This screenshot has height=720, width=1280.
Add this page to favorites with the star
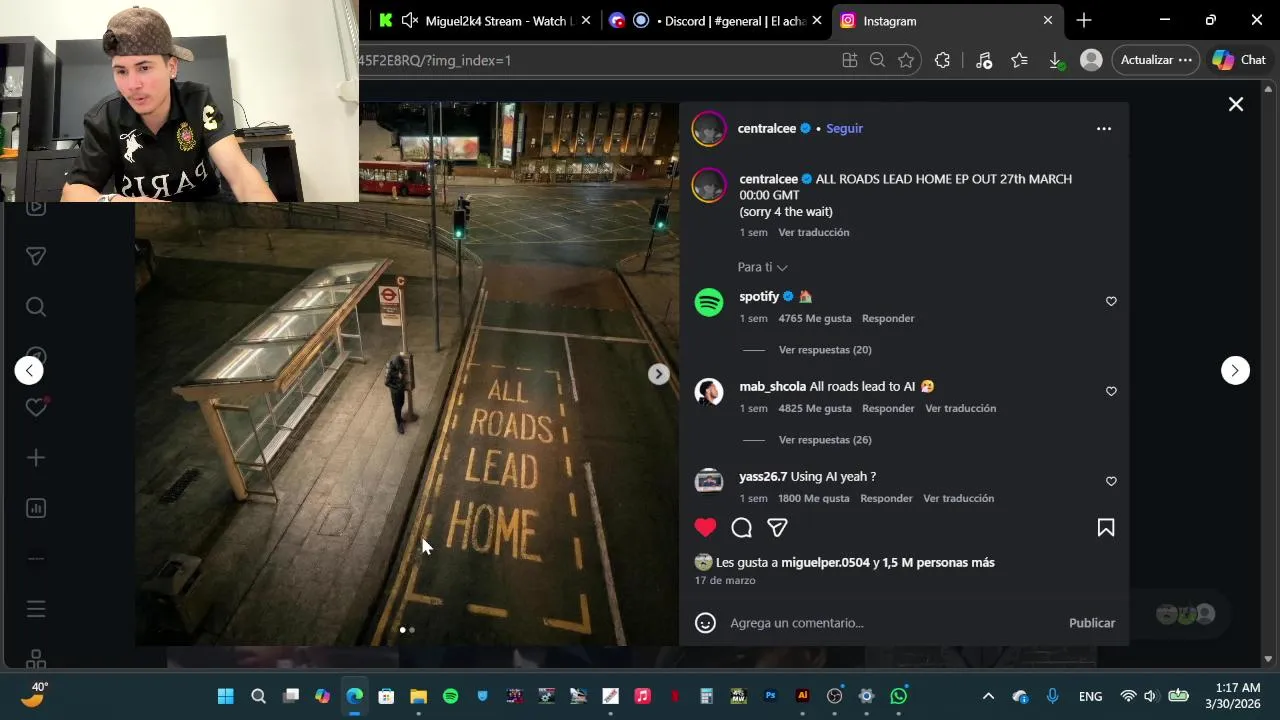[906, 60]
